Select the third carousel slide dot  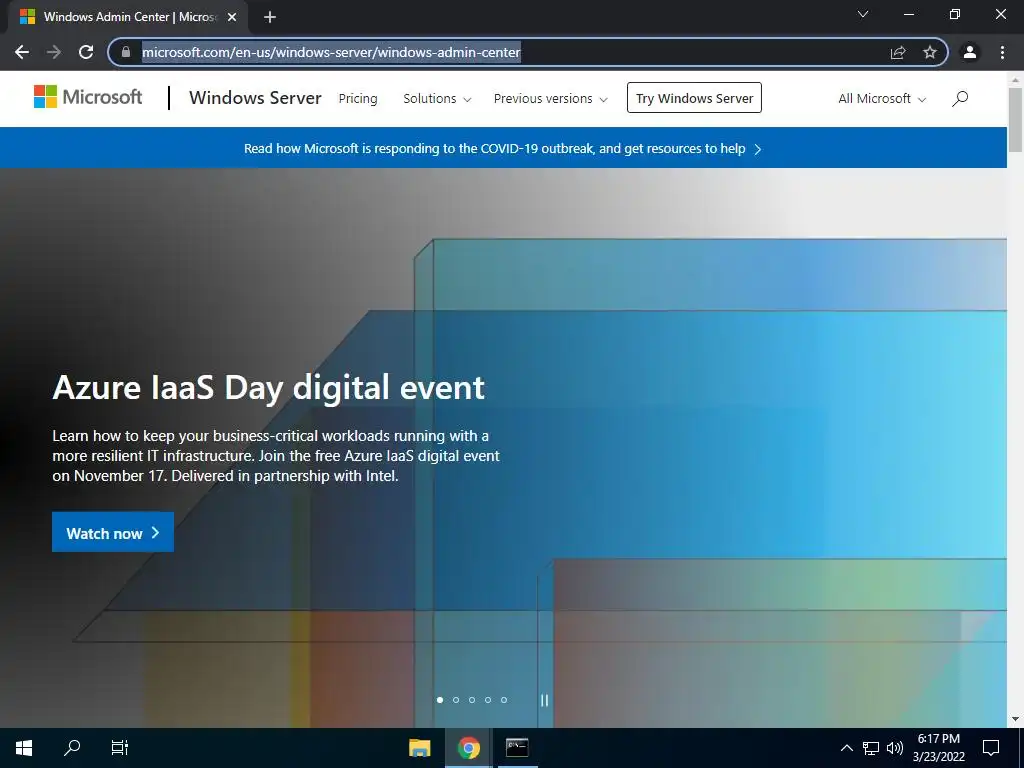(x=472, y=700)
